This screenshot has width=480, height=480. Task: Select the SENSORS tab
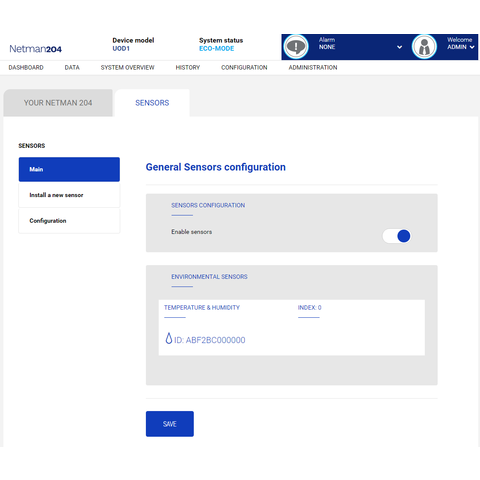click(x=152, y=103)
